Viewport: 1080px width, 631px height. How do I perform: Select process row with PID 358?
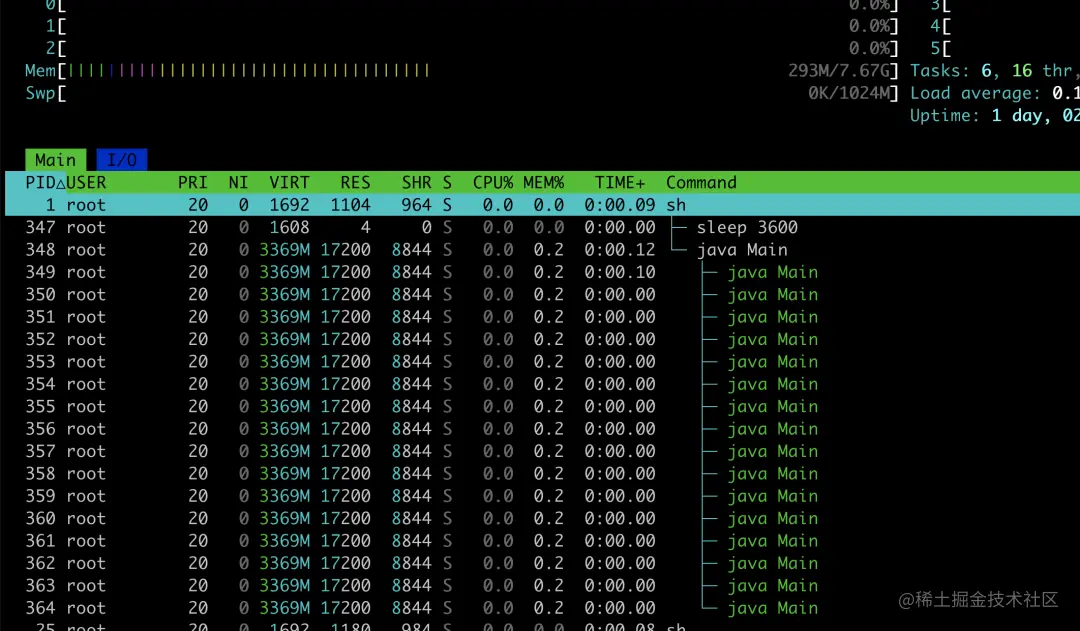pos(542,473)
